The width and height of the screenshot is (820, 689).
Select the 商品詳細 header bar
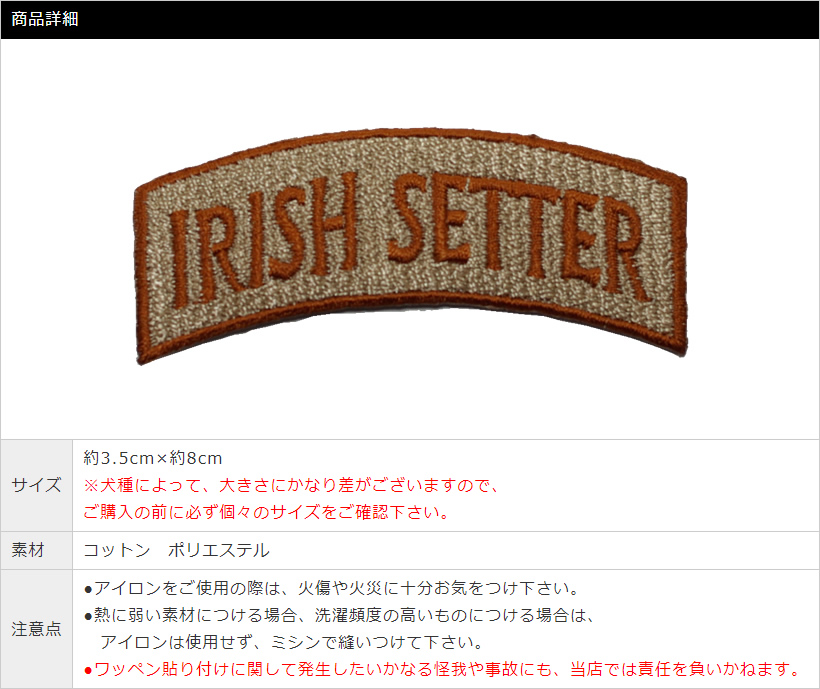coord(410,19)
